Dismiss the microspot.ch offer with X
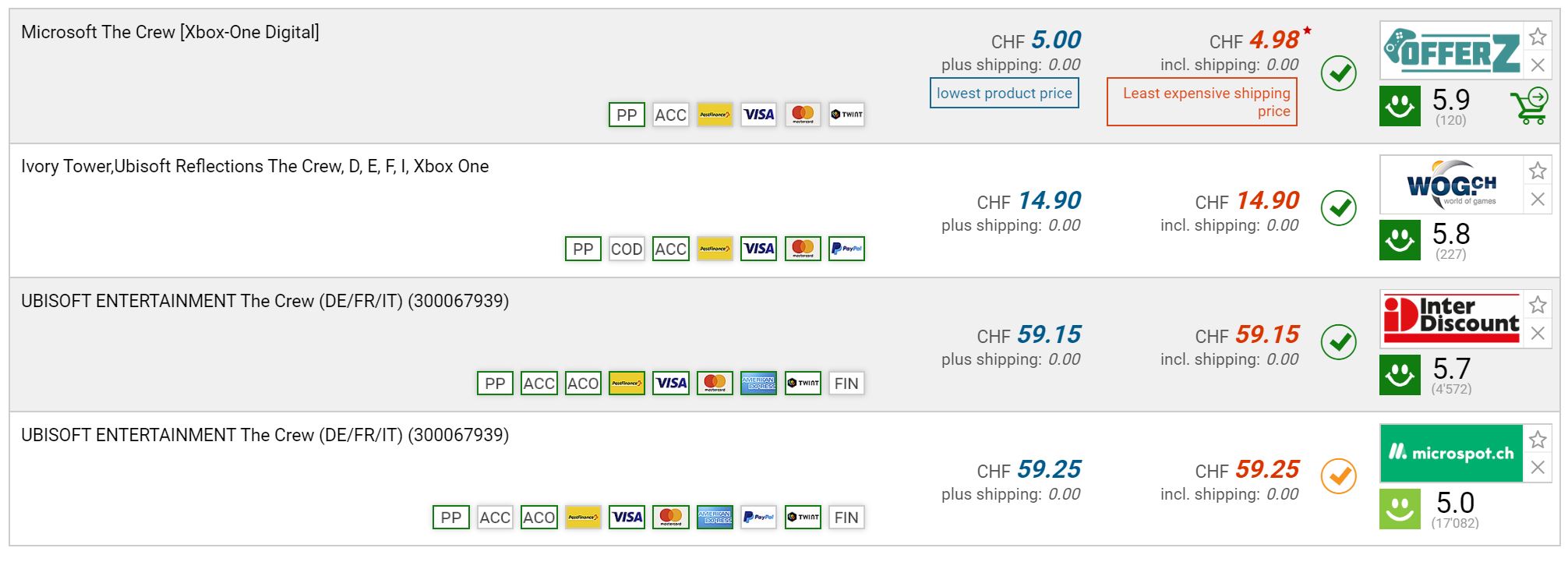1568x562 pixels. coord(1538,468)
